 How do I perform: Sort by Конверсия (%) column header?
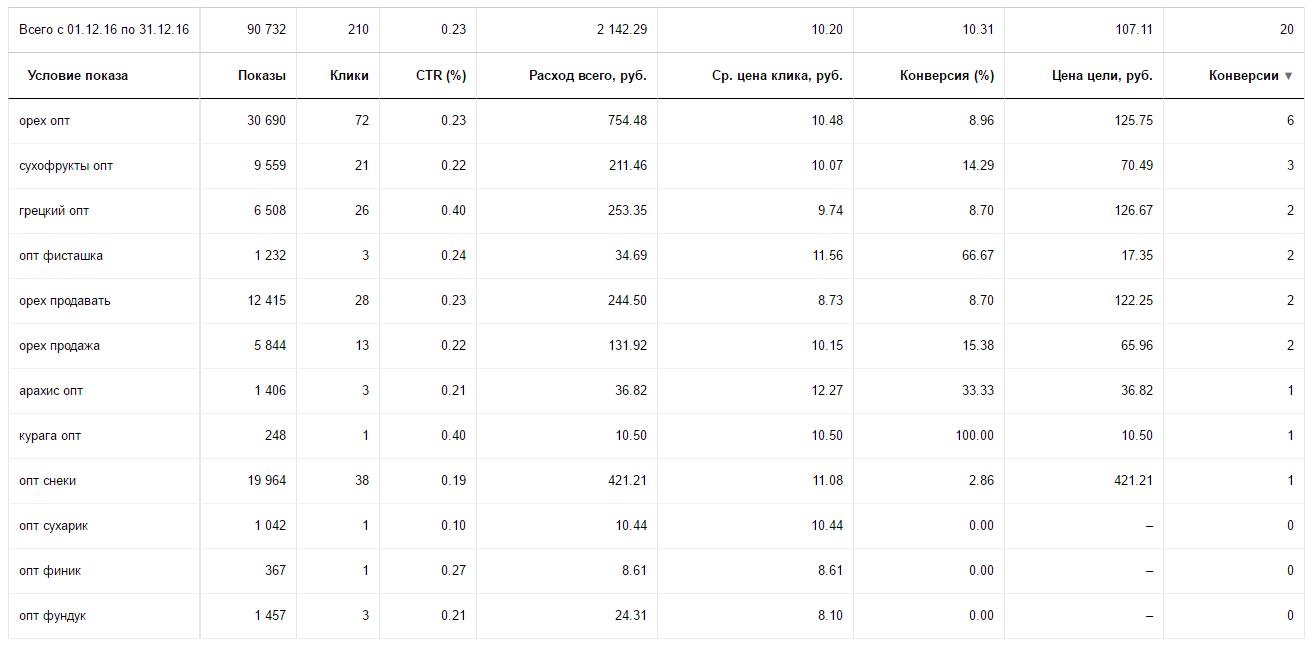pos(947,75)
